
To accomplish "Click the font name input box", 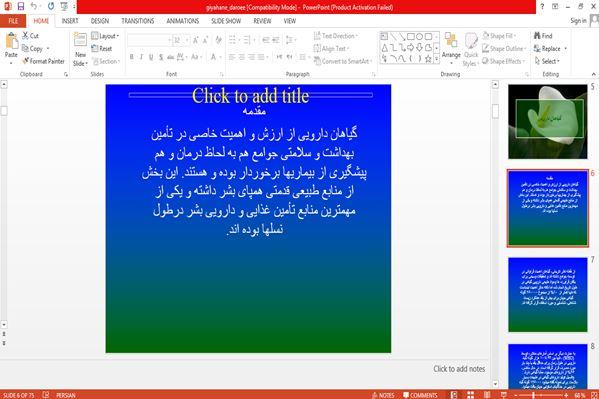I will [149, 40].
